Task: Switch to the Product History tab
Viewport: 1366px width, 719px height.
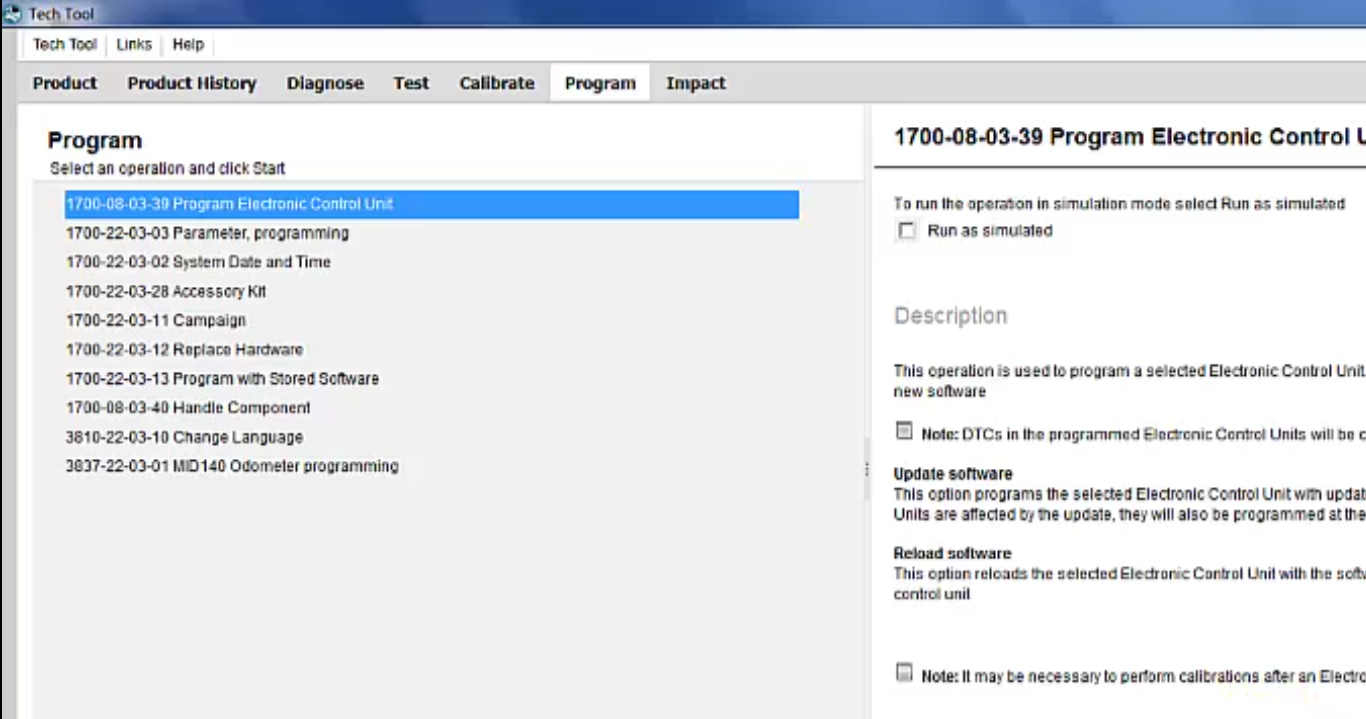Action: [x=191, y=83]
